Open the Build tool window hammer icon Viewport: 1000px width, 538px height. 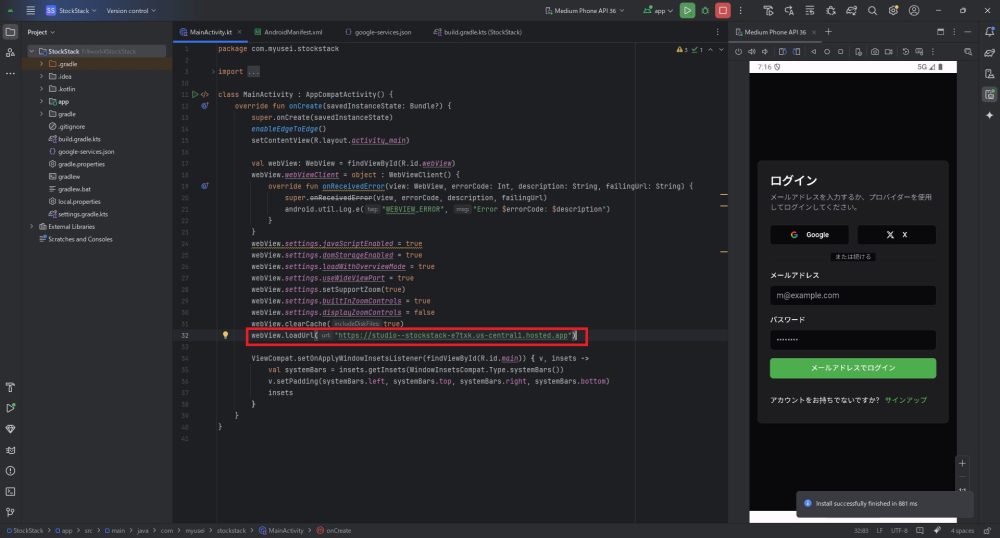coord(11,386)
